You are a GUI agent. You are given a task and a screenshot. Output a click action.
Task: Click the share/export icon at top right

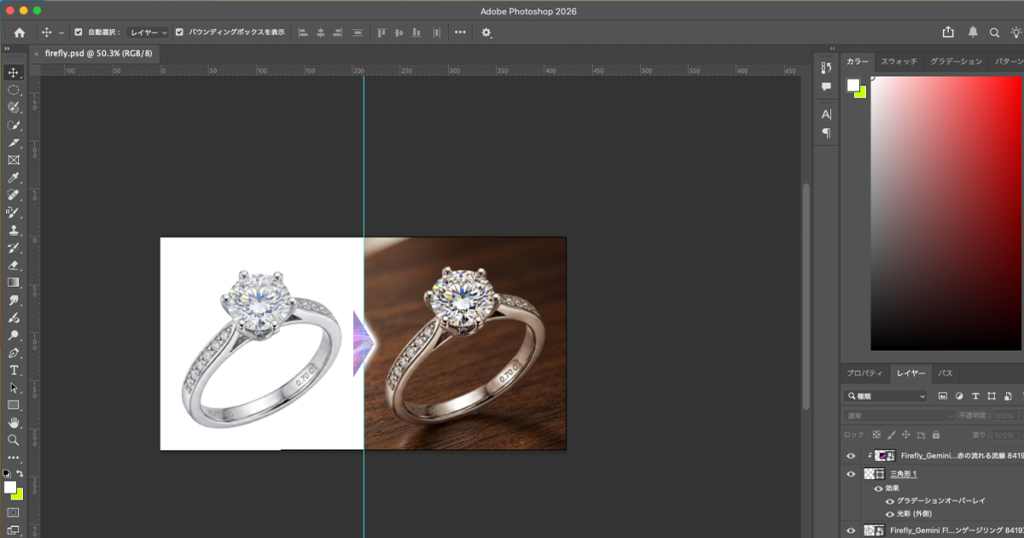[948, 32]
